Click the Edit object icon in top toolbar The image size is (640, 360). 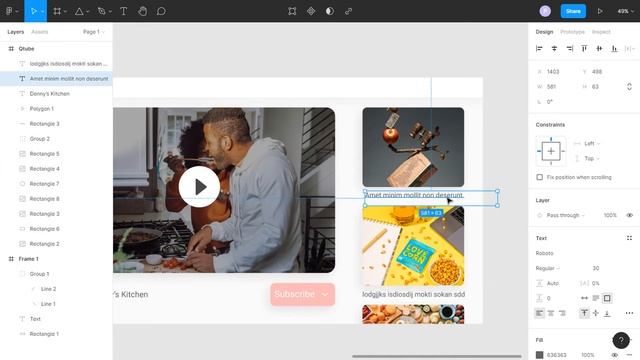tap(292, 11)
